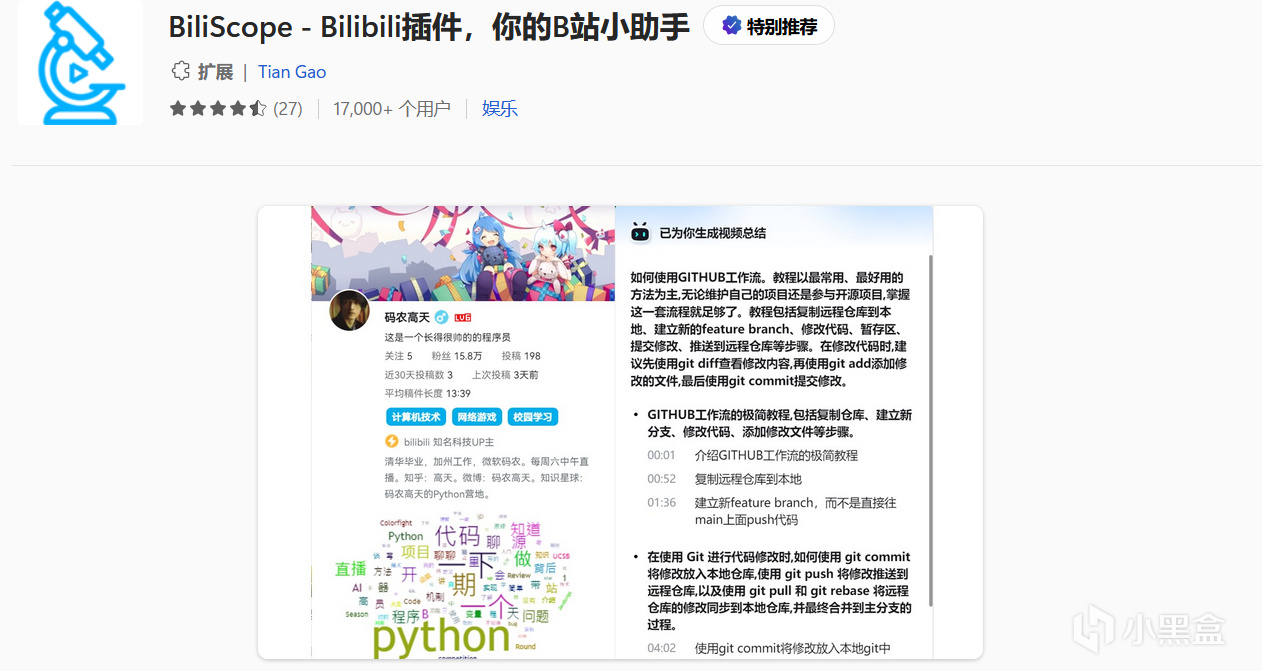Image resolution: width=1262 pixels, height=671 pixels.
Task: Select the 校园学习 tag
Action: coord(533,417)
